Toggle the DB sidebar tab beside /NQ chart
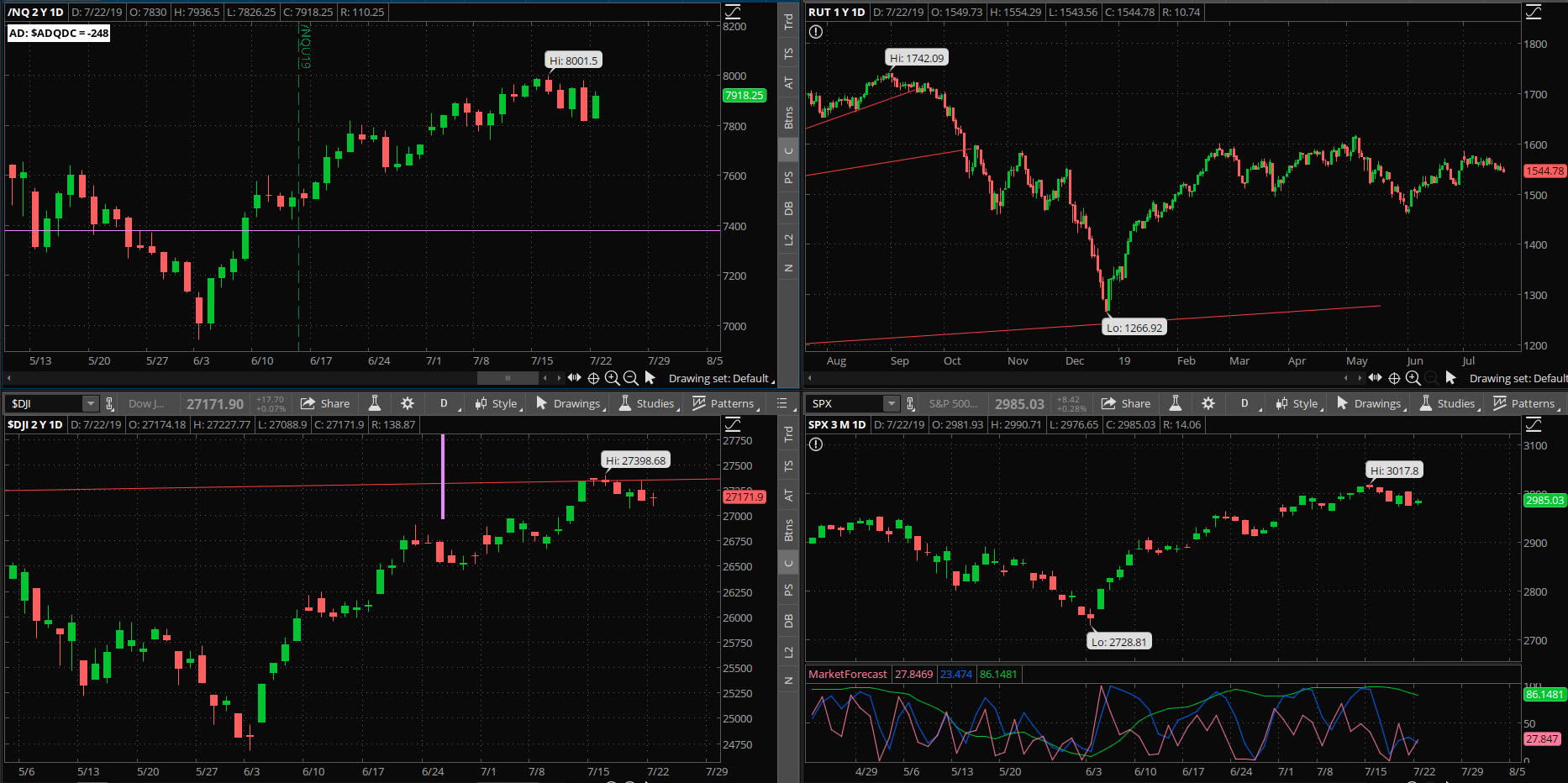Screen dimensions: 1568x783 coord(788,208)
